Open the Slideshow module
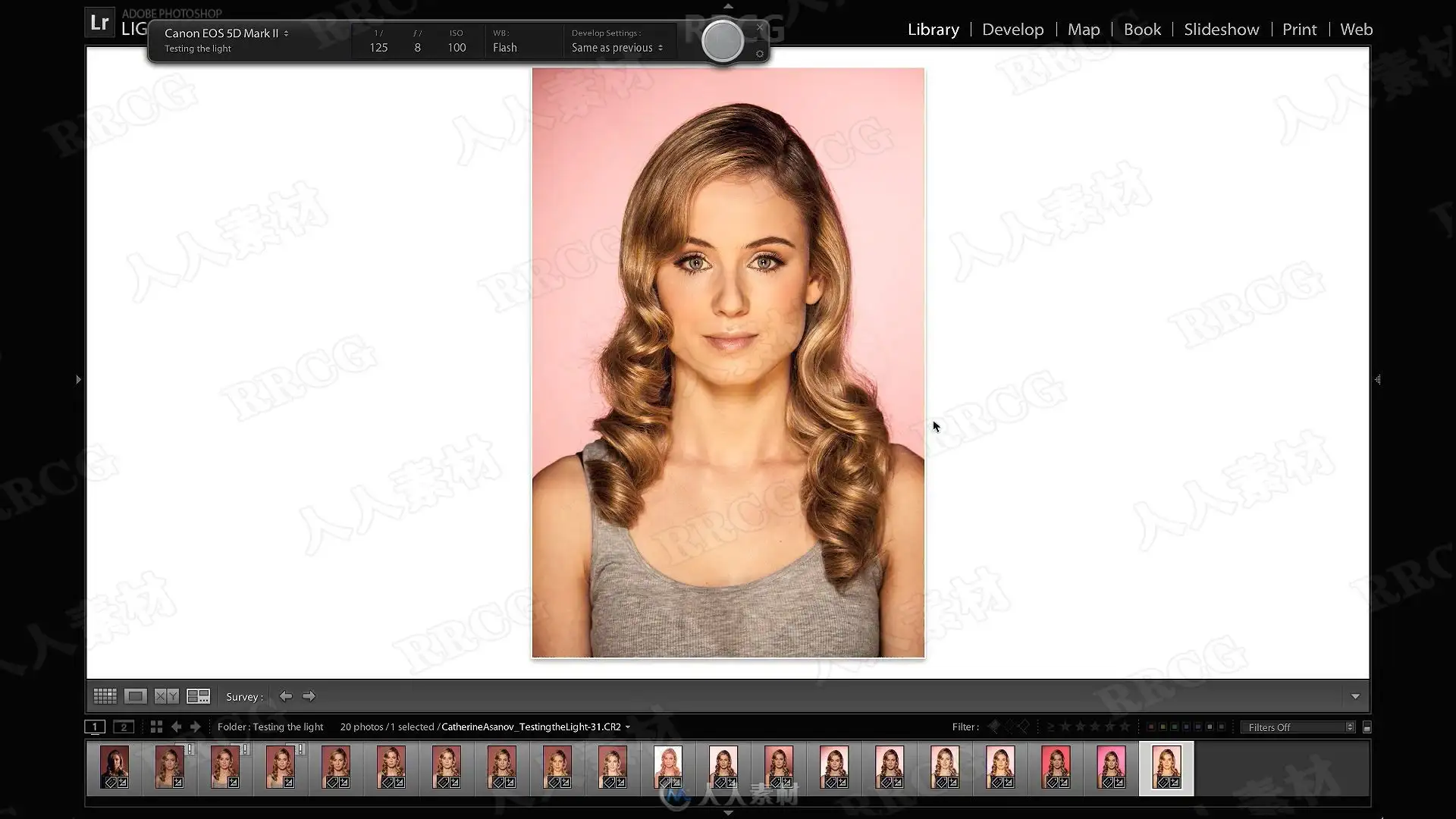Image resolution: width=1456 pixels, height=819 pixels. coord(1221,30)
